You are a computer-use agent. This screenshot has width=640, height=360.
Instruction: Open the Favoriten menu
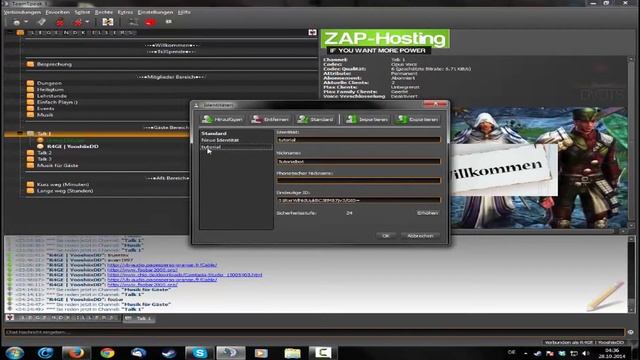click(x=58, y=12)
